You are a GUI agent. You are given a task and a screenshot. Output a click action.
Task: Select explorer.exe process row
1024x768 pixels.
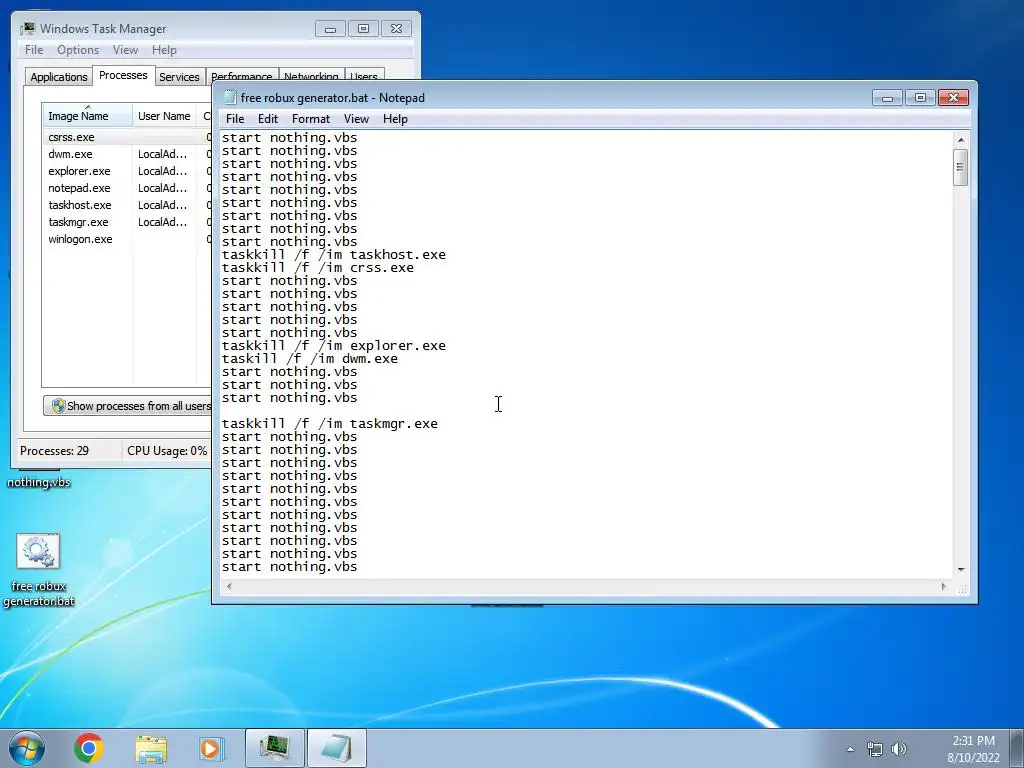127,171
